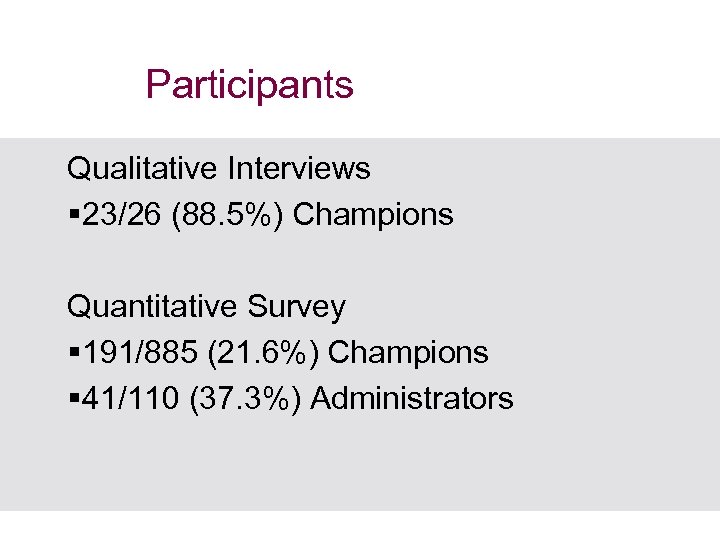720x540 pixels.
Task: Click empty gray area below Administrators line
Action: (360, 465)
